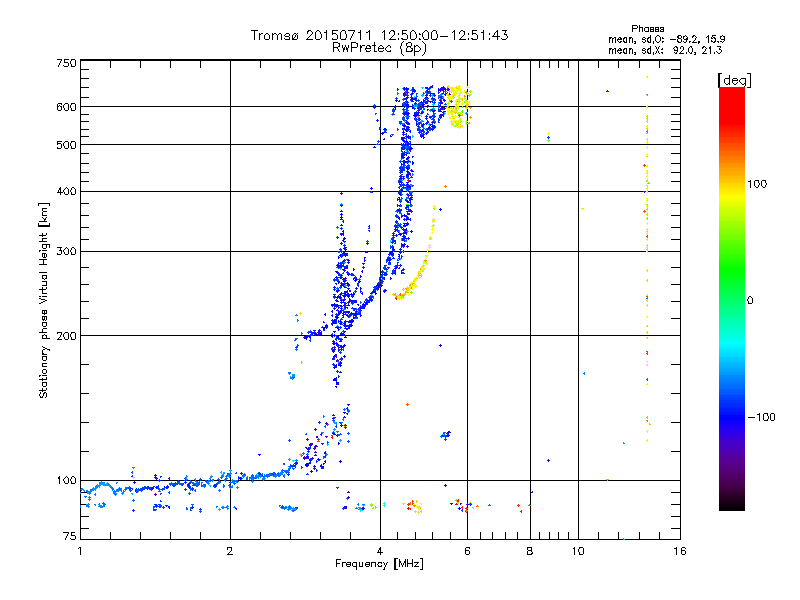Viewport: 800px width, 600px height.
Task: Click the 'RwPretec (8p)' subtitle
Action: click(379, 48)
